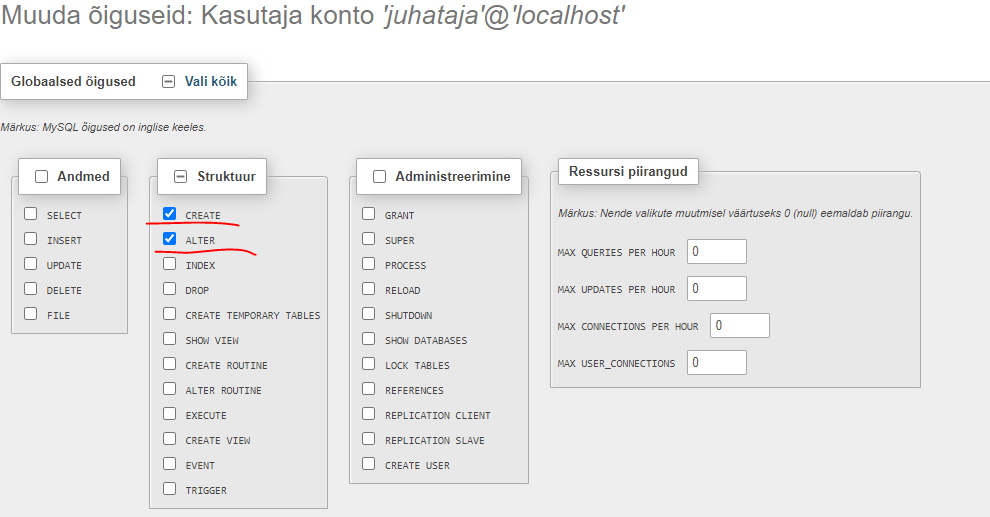Viewport: 990px width, 517px height.
Task: Focus the MAX UPDATES PER HOUR input
Action: (716, 289)
